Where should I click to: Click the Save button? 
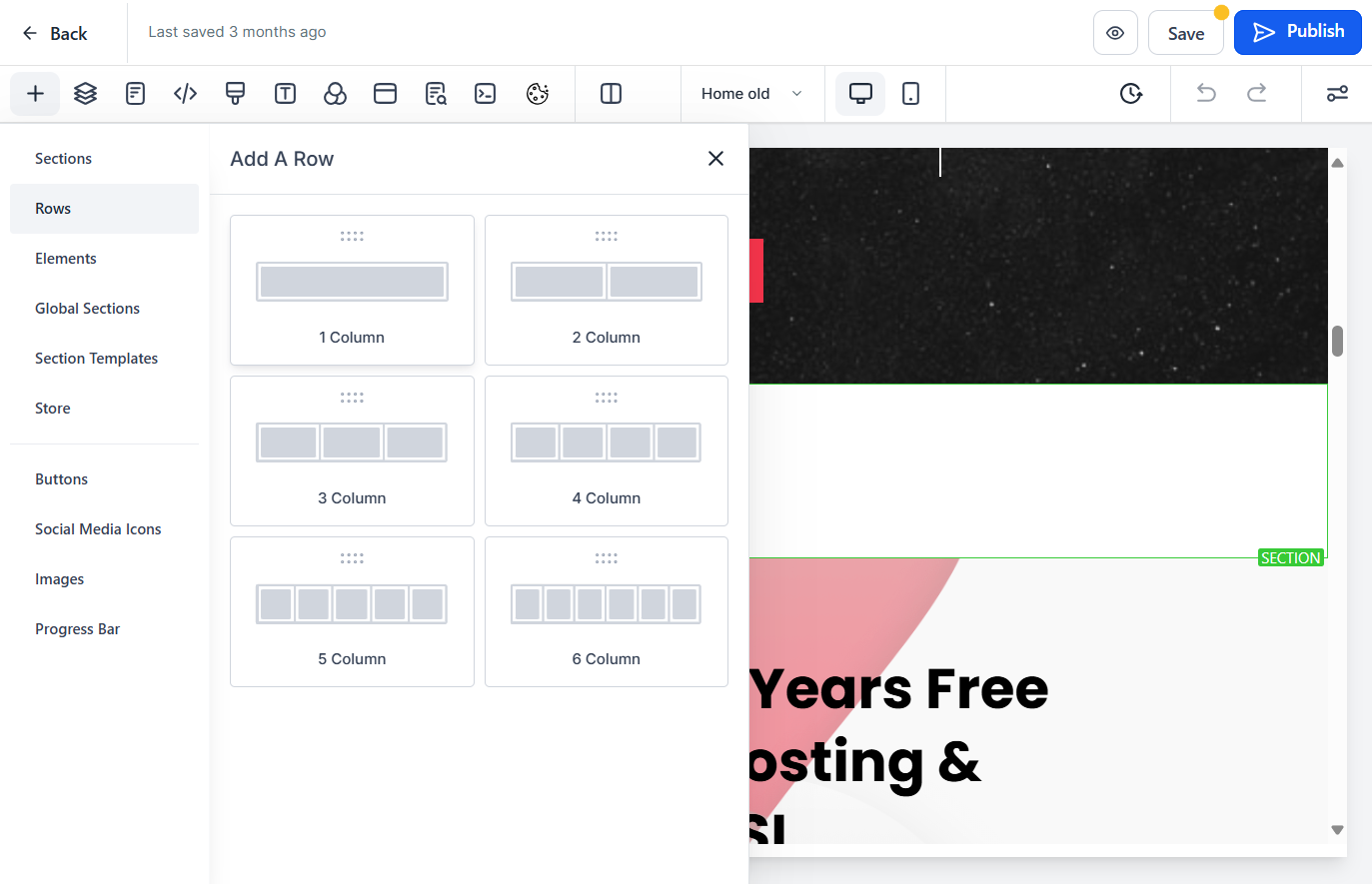(x=1186, y=33)
